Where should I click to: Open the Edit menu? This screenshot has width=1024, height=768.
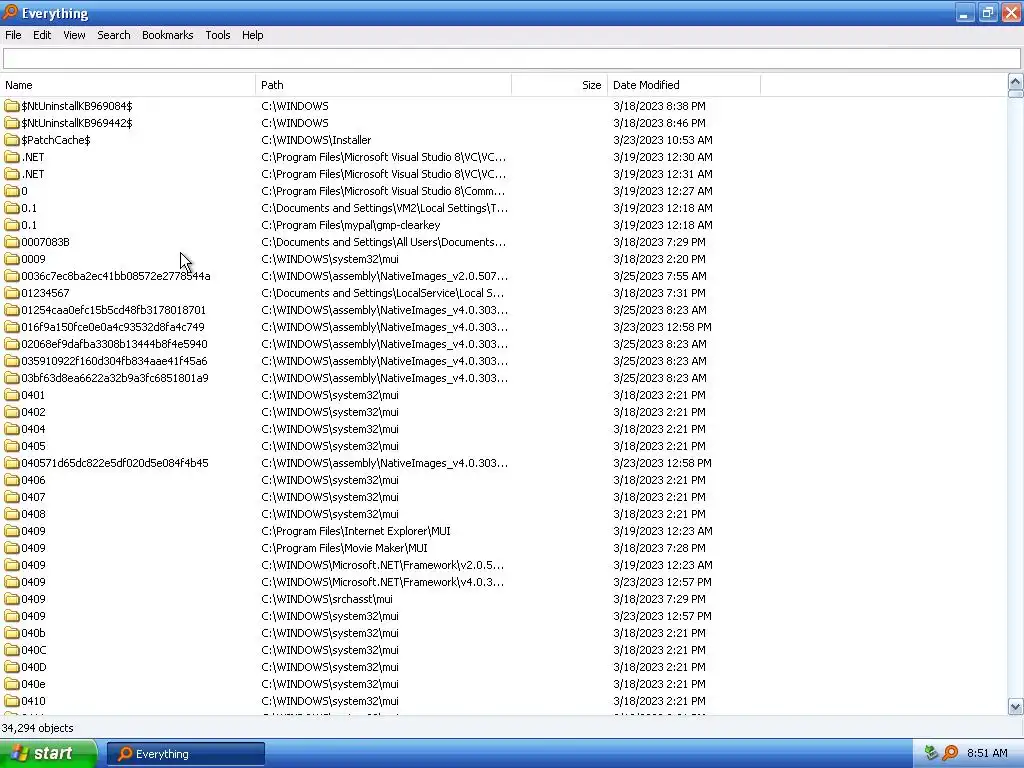coord(42,35)
